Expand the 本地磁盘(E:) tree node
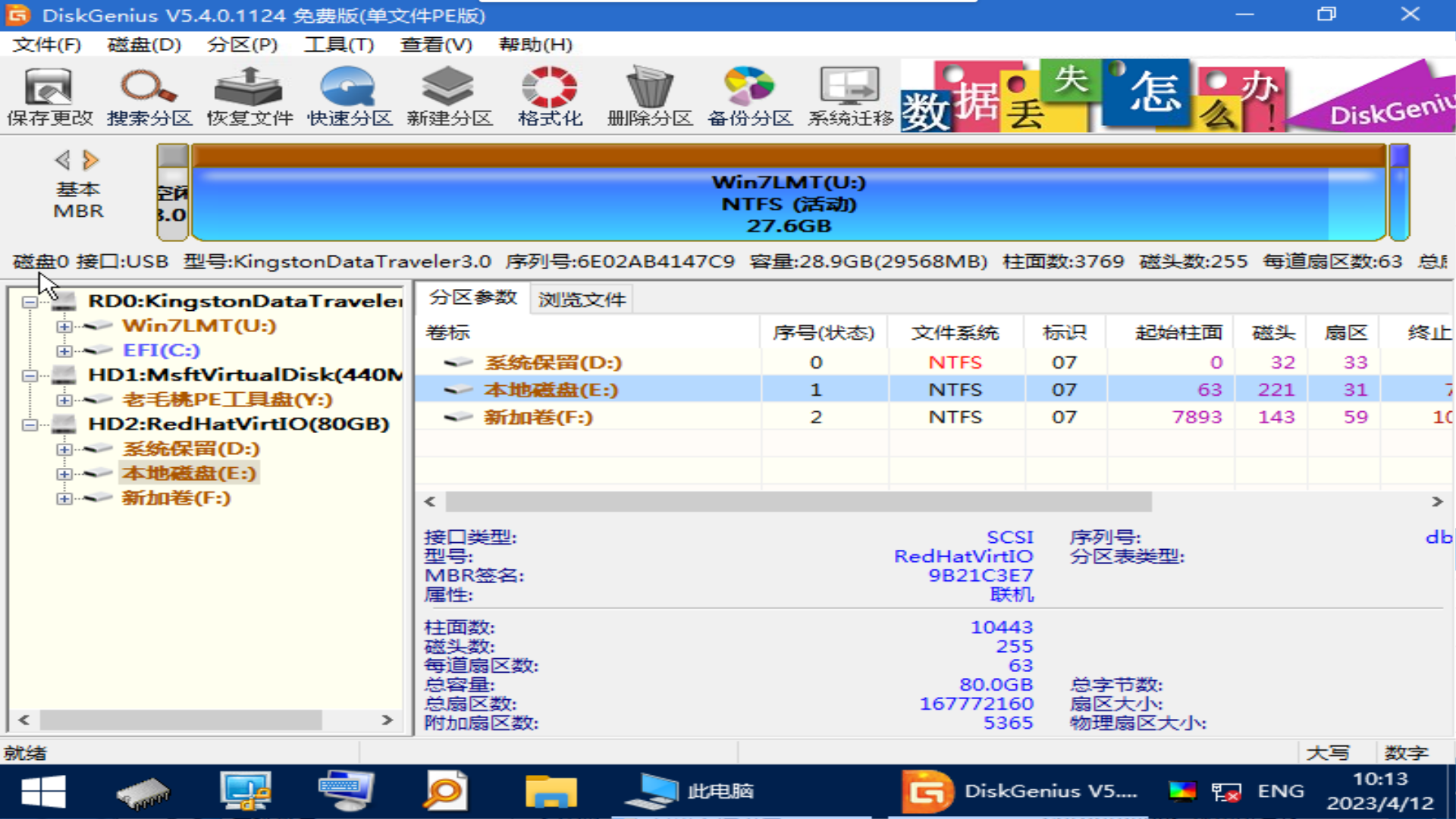 coord(64,474)
